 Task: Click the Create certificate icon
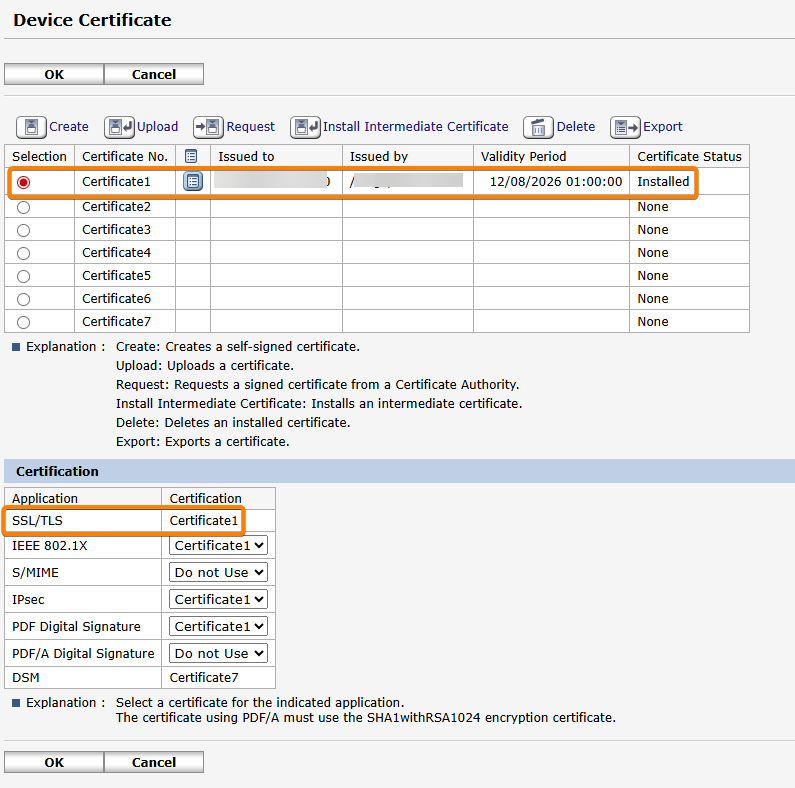click(31, 127)
